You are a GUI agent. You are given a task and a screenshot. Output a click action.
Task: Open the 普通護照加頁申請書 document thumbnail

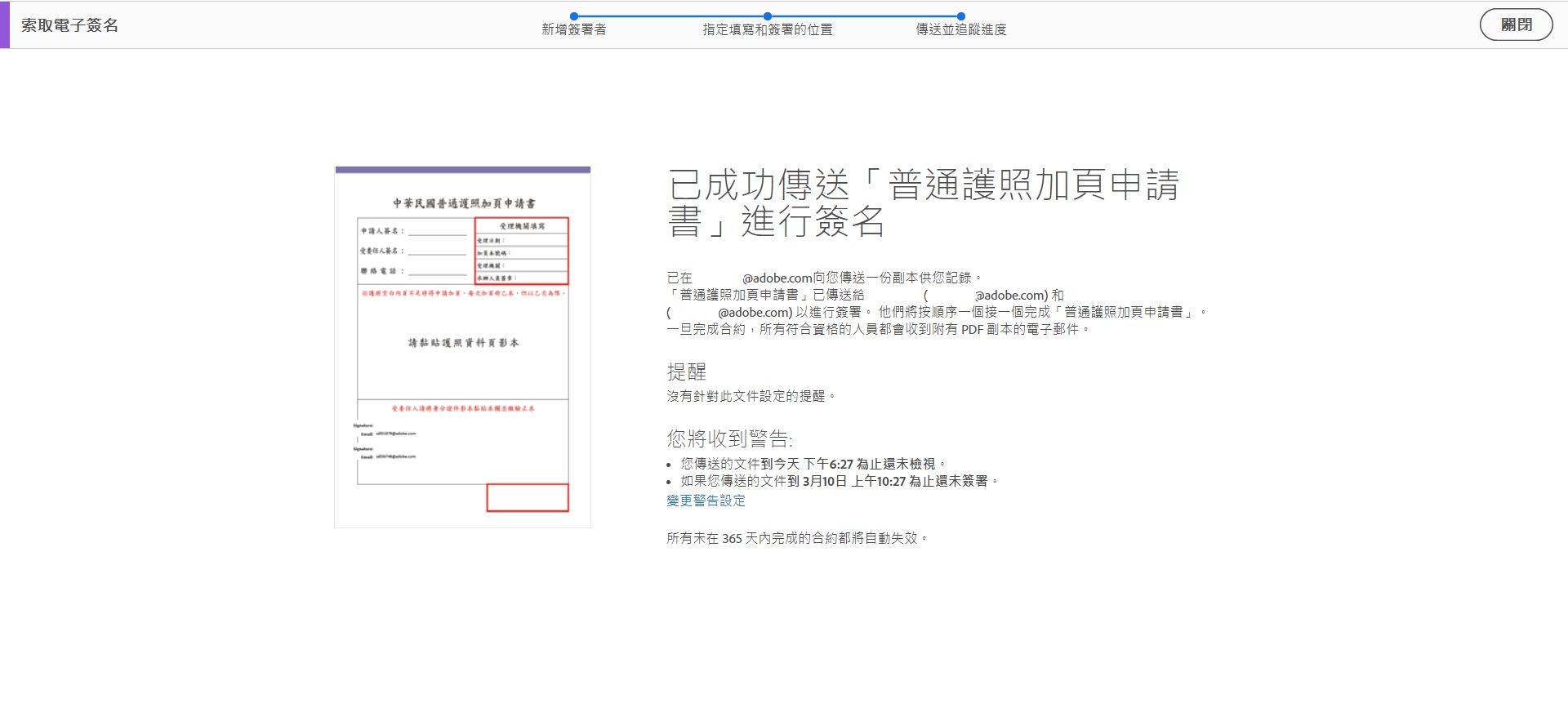click(462, 347)
